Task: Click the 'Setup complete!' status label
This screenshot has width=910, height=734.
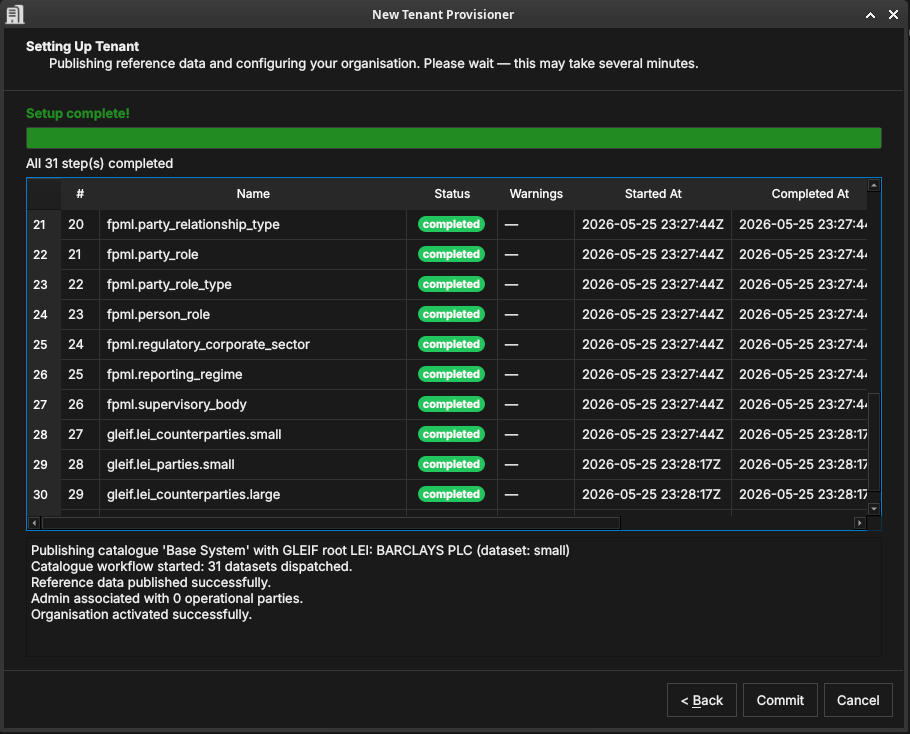Action: point(78,114)
